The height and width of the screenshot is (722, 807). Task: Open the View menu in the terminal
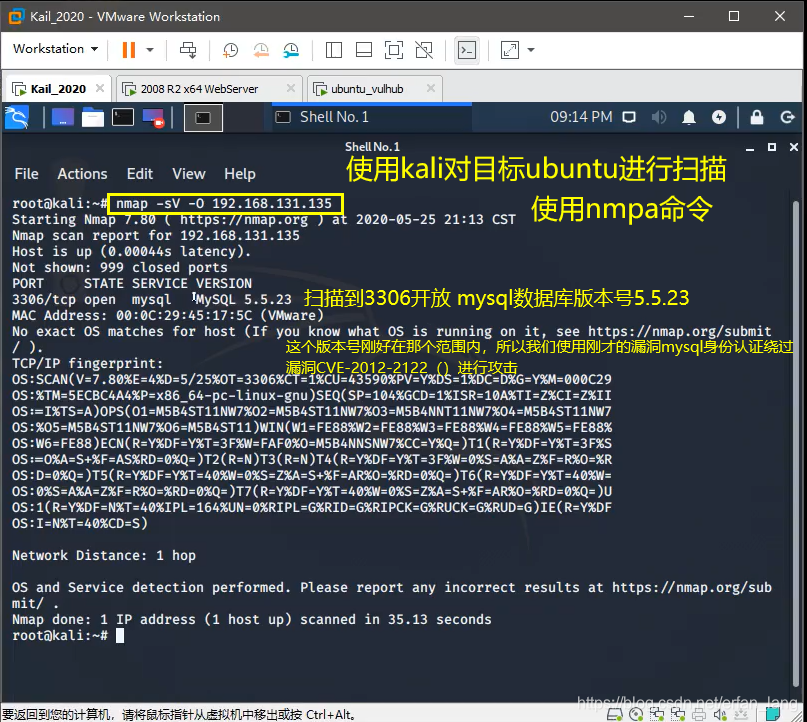(189, 174)
